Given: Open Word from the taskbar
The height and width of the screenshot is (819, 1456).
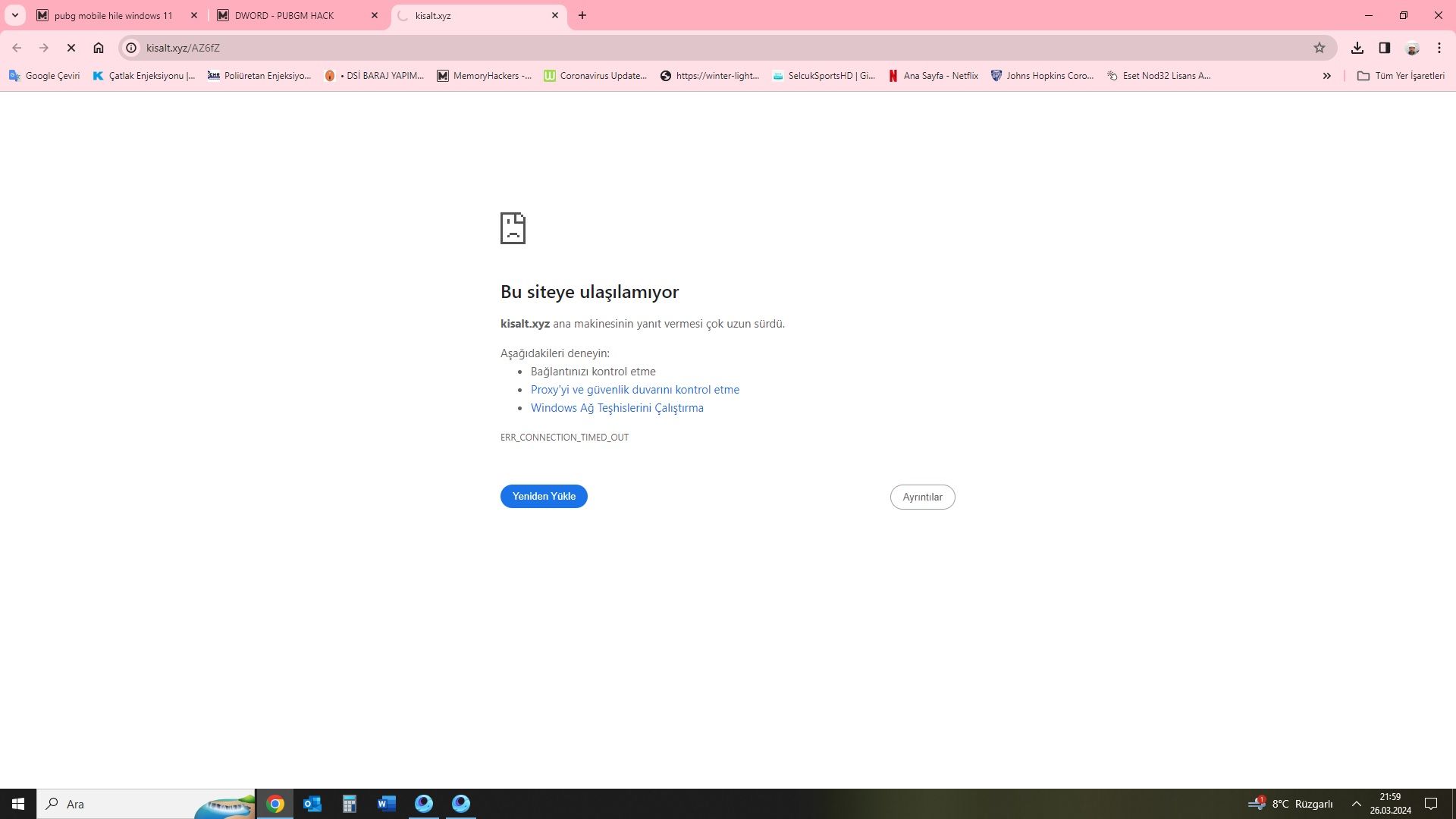Looking at the screenshot, I should click(x=387, y=804).
